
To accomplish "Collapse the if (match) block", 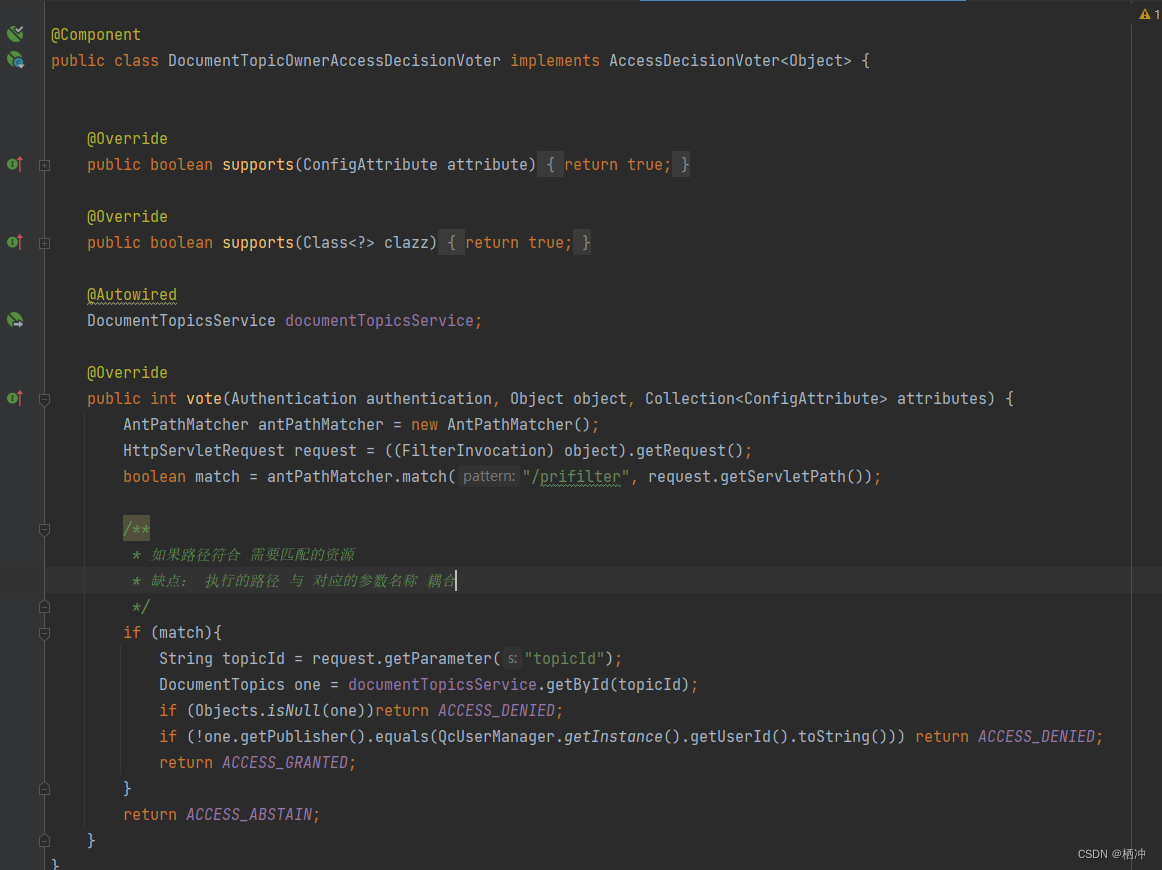I will point(44,634).
